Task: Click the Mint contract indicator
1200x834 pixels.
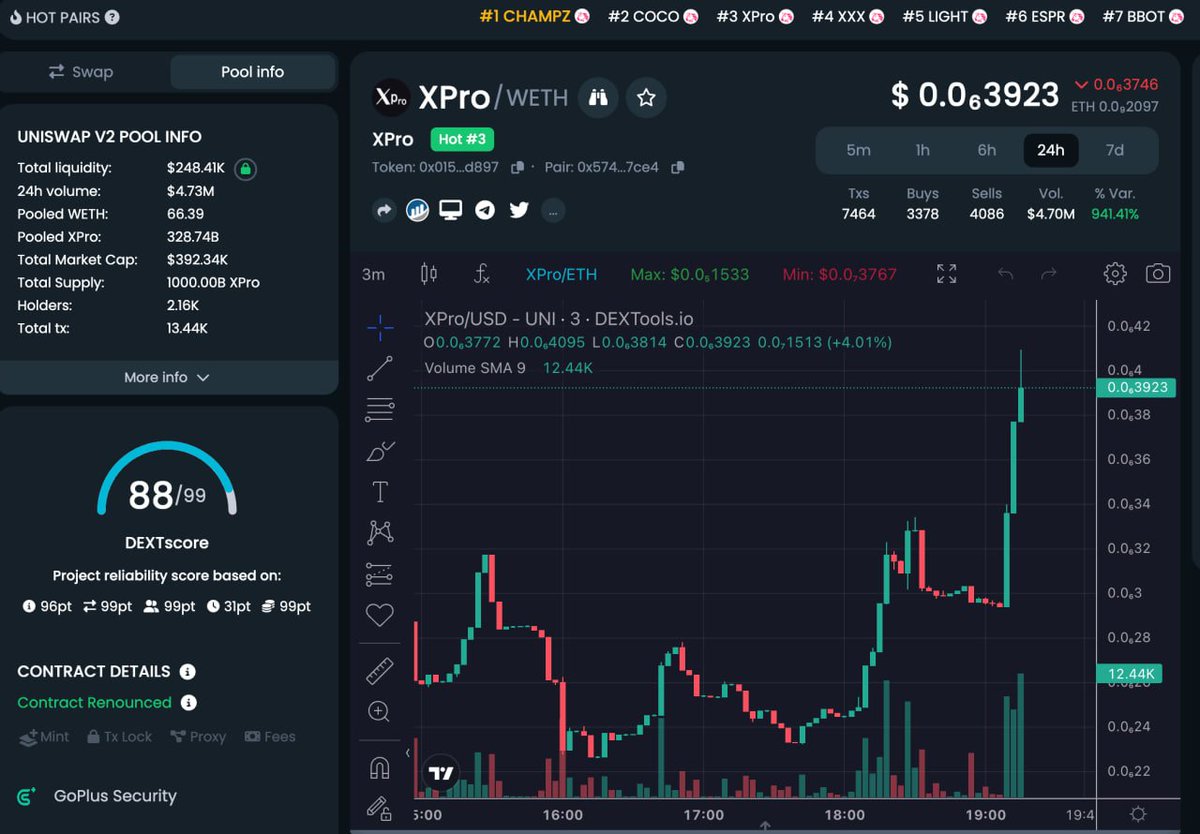Action: [x=44, y=736]
